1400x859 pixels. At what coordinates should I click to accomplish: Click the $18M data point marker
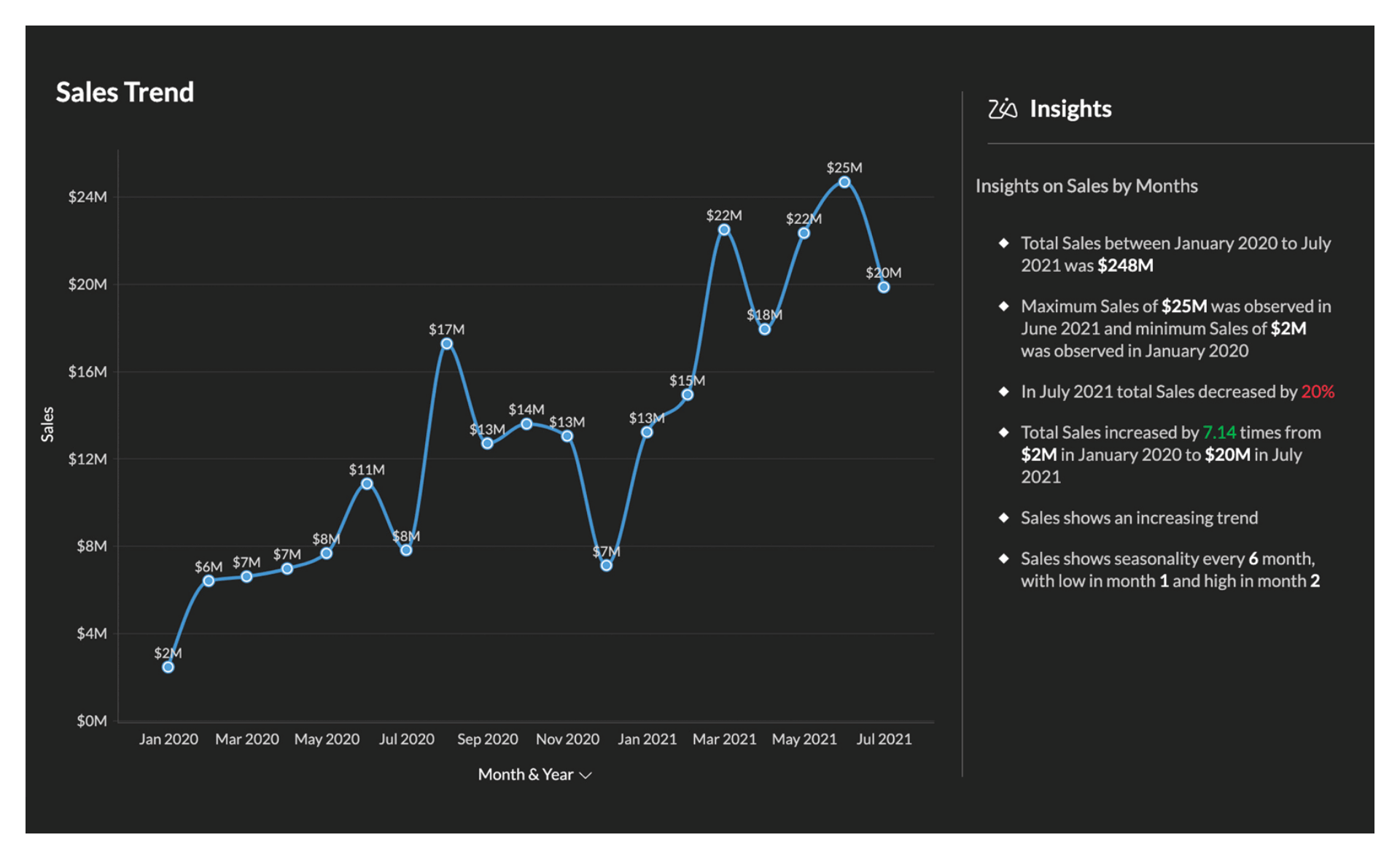(764, 330)
